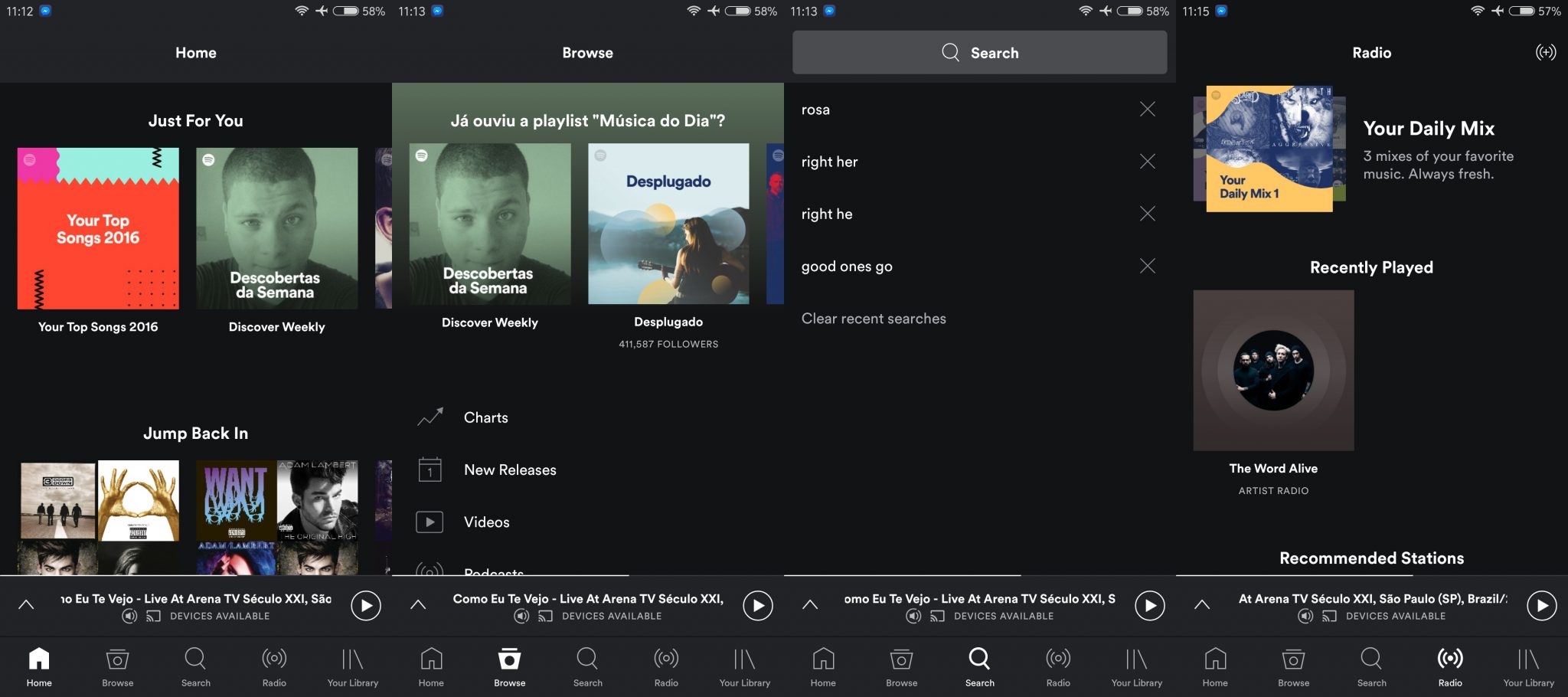Toggle play button in Search screen's mini player
The height and width of the screenshot is (697, 1568).
(1149, 606)
